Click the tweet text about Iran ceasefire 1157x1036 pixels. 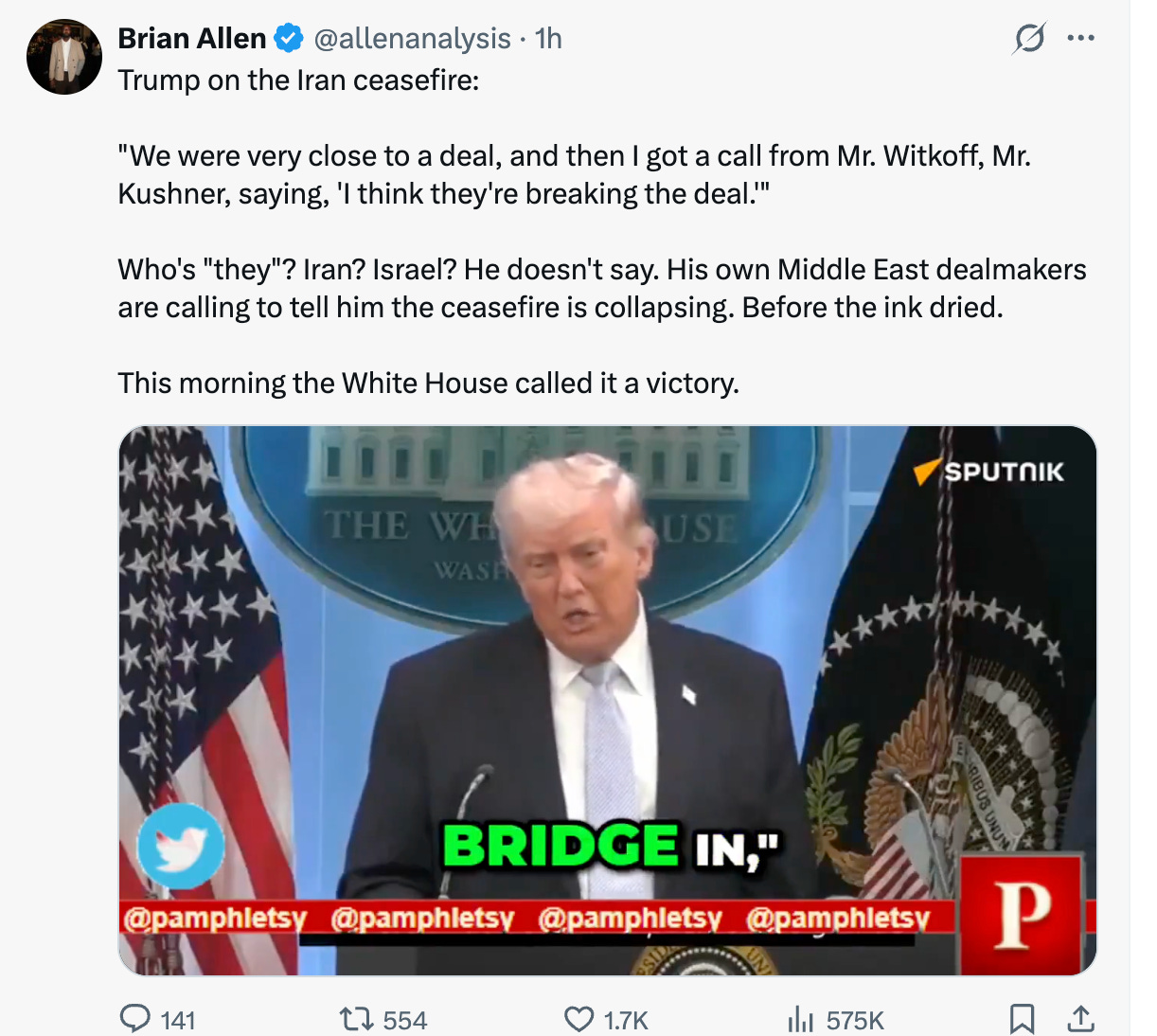click(602, 231)
